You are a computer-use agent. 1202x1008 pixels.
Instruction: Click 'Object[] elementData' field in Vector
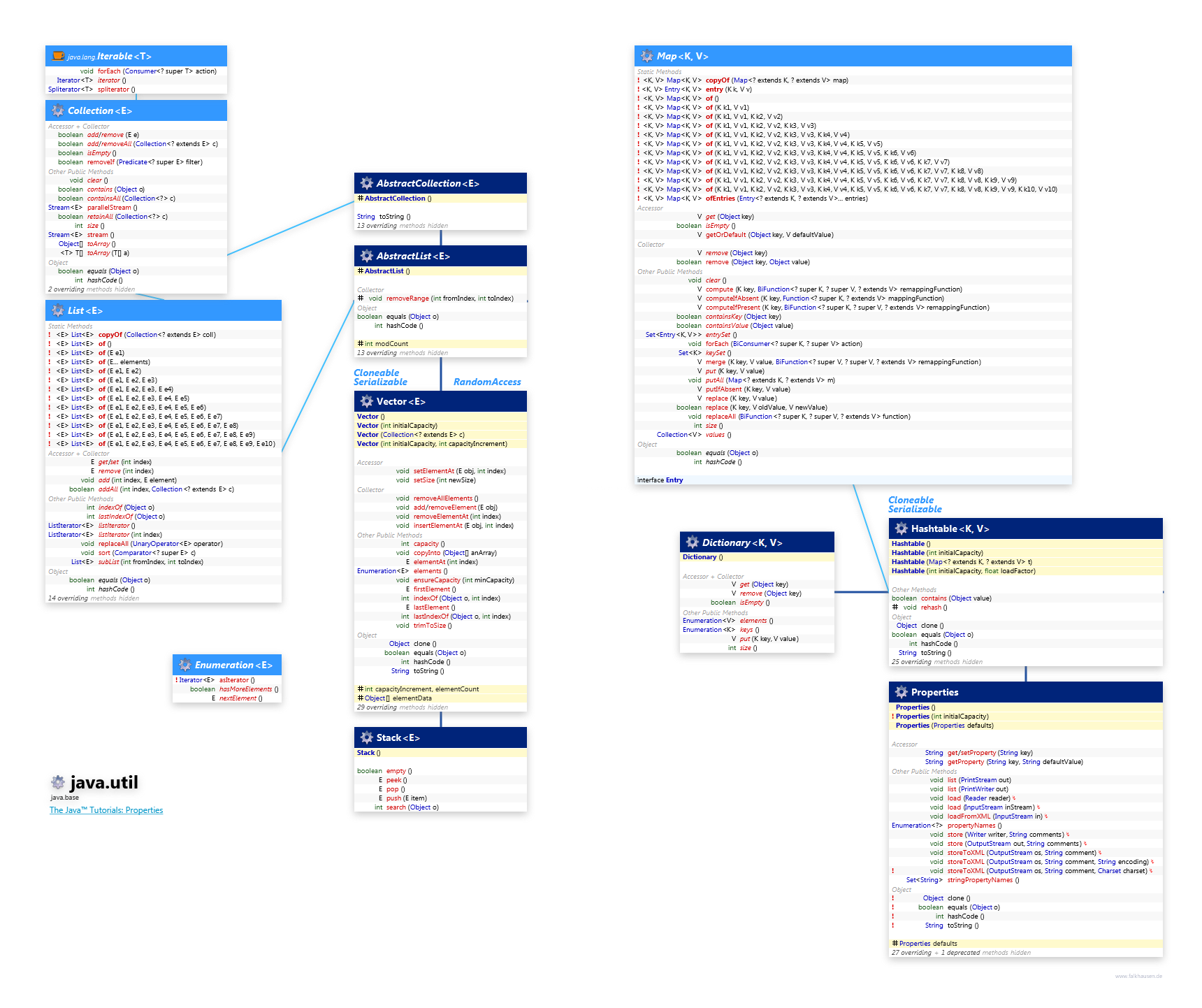coord(398,698)
